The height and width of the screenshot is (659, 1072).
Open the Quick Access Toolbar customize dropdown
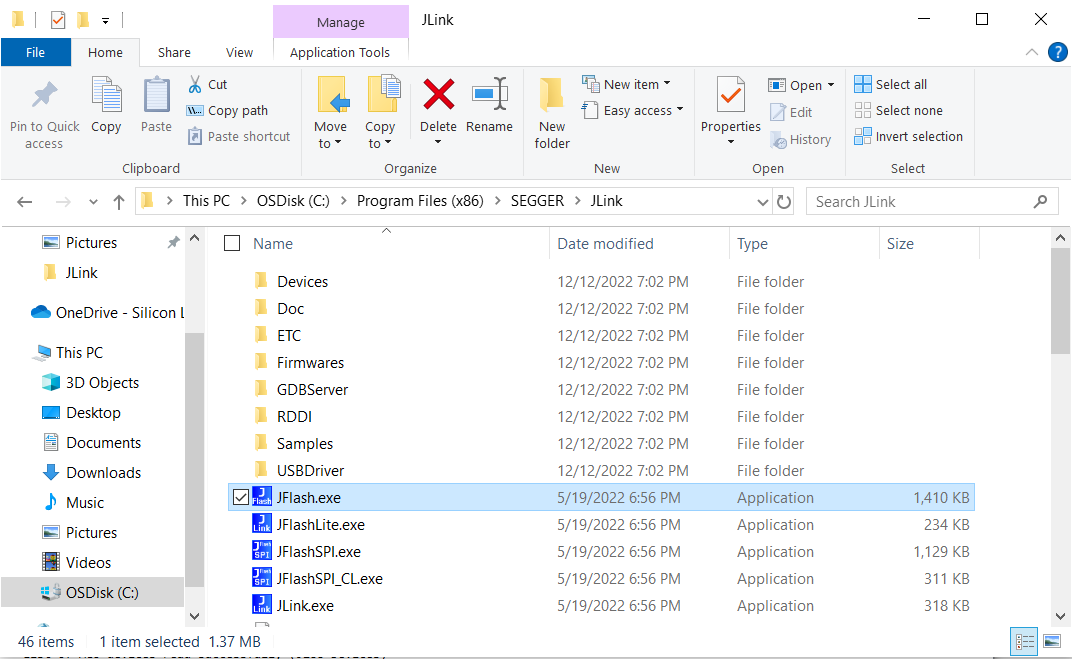click(105, 21)
